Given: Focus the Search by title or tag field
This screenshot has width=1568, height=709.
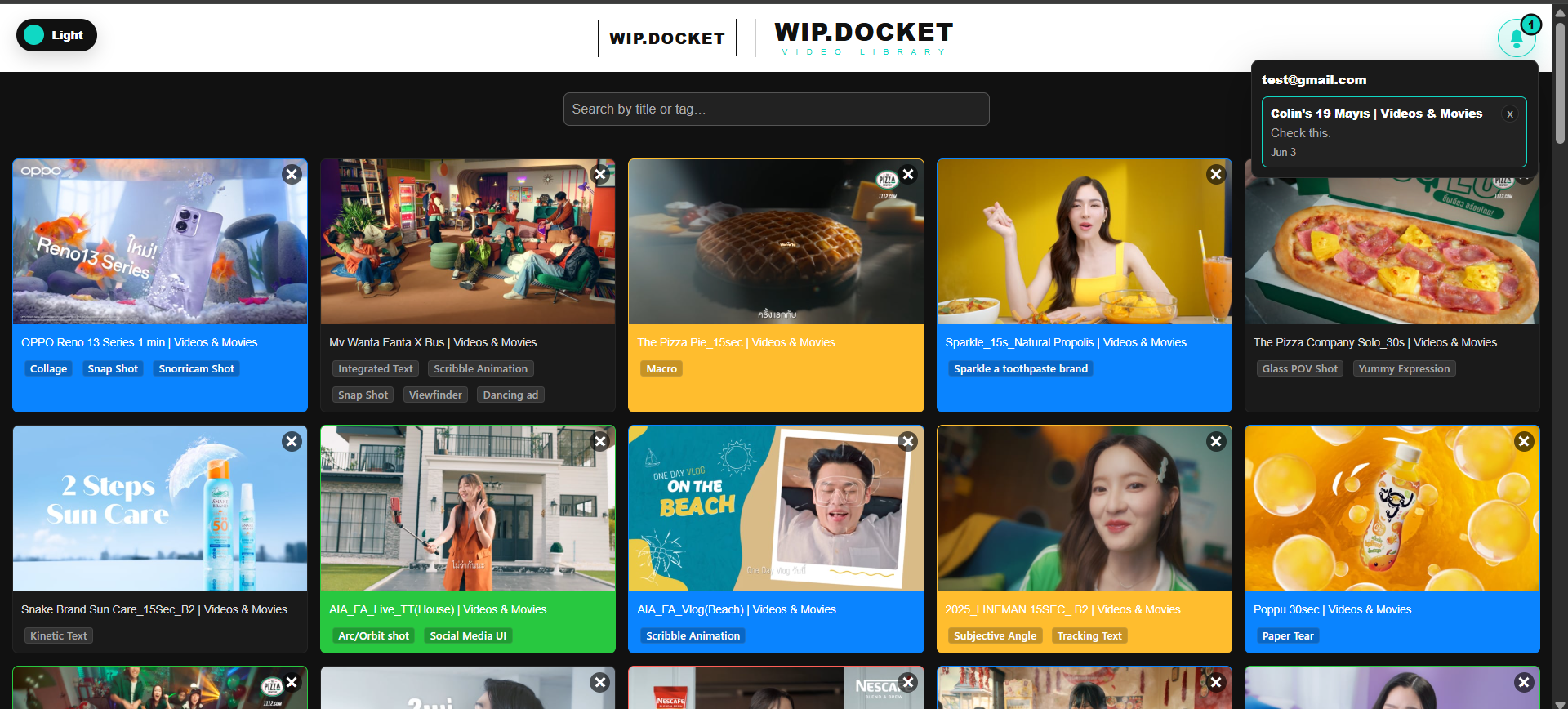Looking at the screenshot, I should [x=776, y=109].
